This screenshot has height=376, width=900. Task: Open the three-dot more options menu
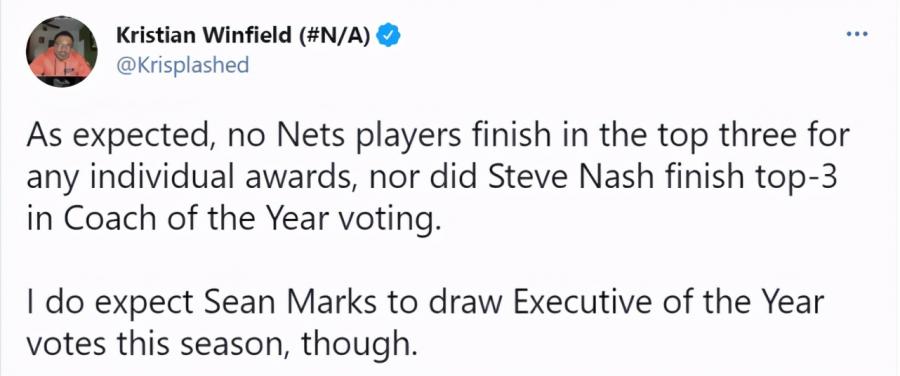(858, 34)
